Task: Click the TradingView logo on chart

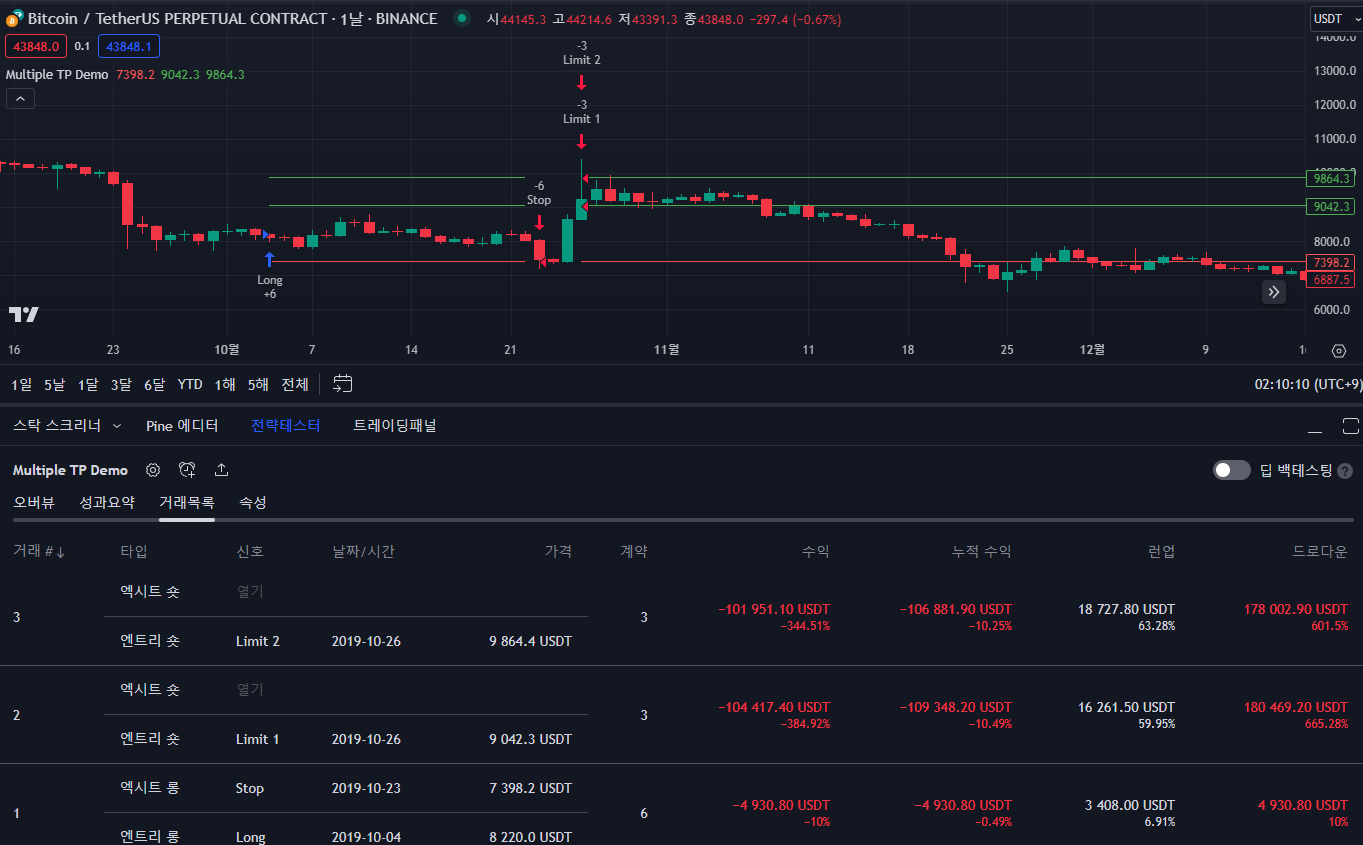Action: click(x=24, y=314)
